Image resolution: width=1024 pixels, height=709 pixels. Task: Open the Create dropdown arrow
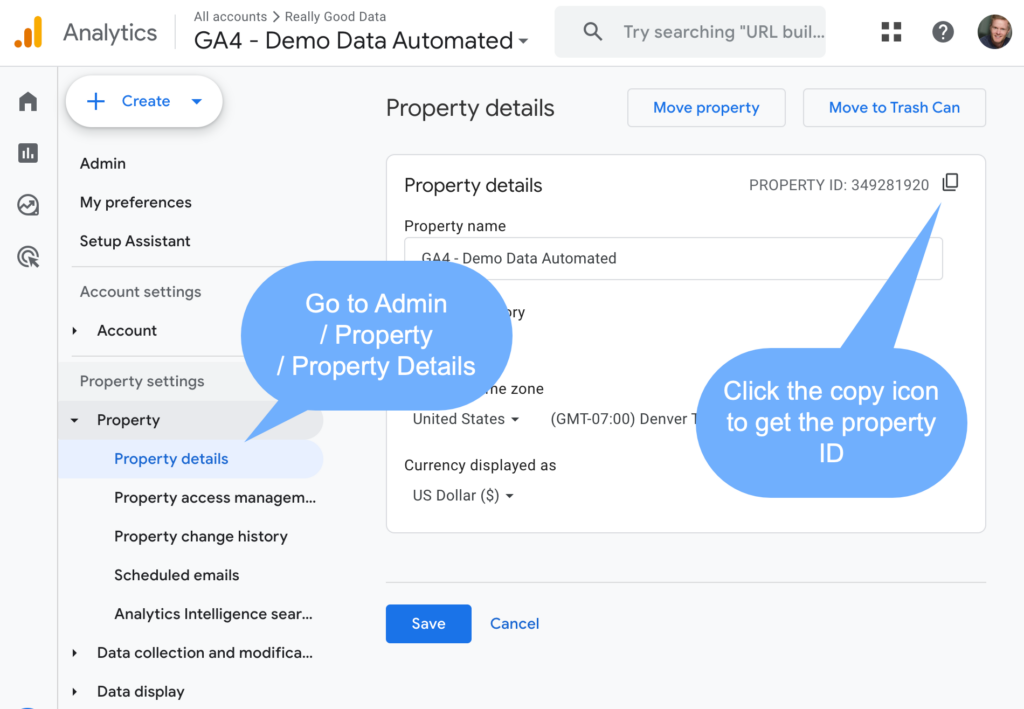coord(197,101)
